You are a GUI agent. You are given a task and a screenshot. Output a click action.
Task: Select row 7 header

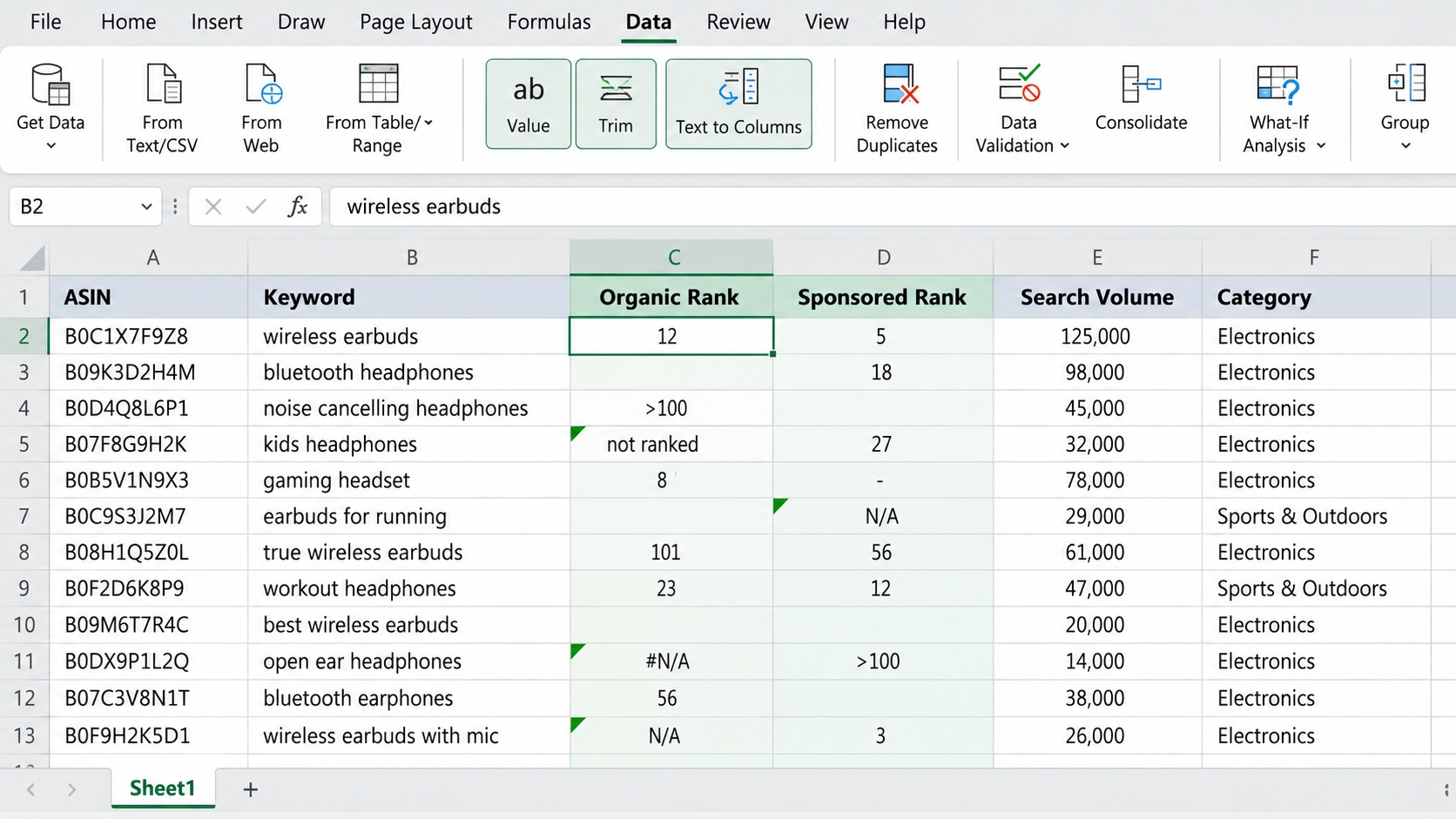pos(24,516)
